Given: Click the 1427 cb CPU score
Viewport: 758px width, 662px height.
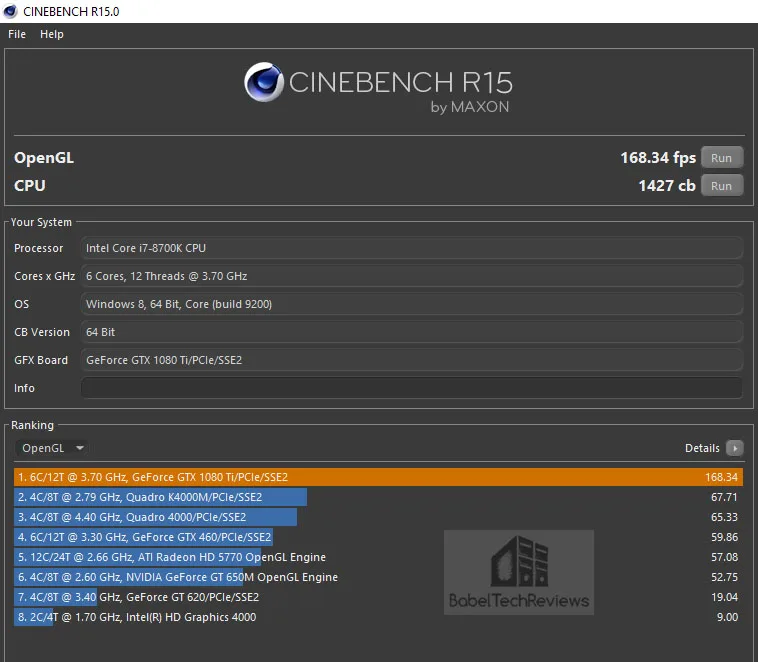Looking at the screenshot, I should point(667,186).
